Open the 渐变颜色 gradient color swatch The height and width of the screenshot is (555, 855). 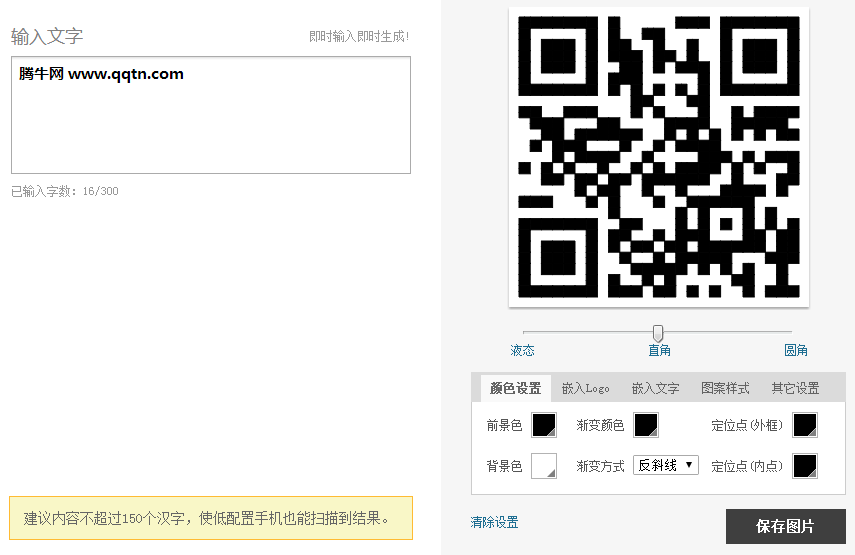(646, 425)
